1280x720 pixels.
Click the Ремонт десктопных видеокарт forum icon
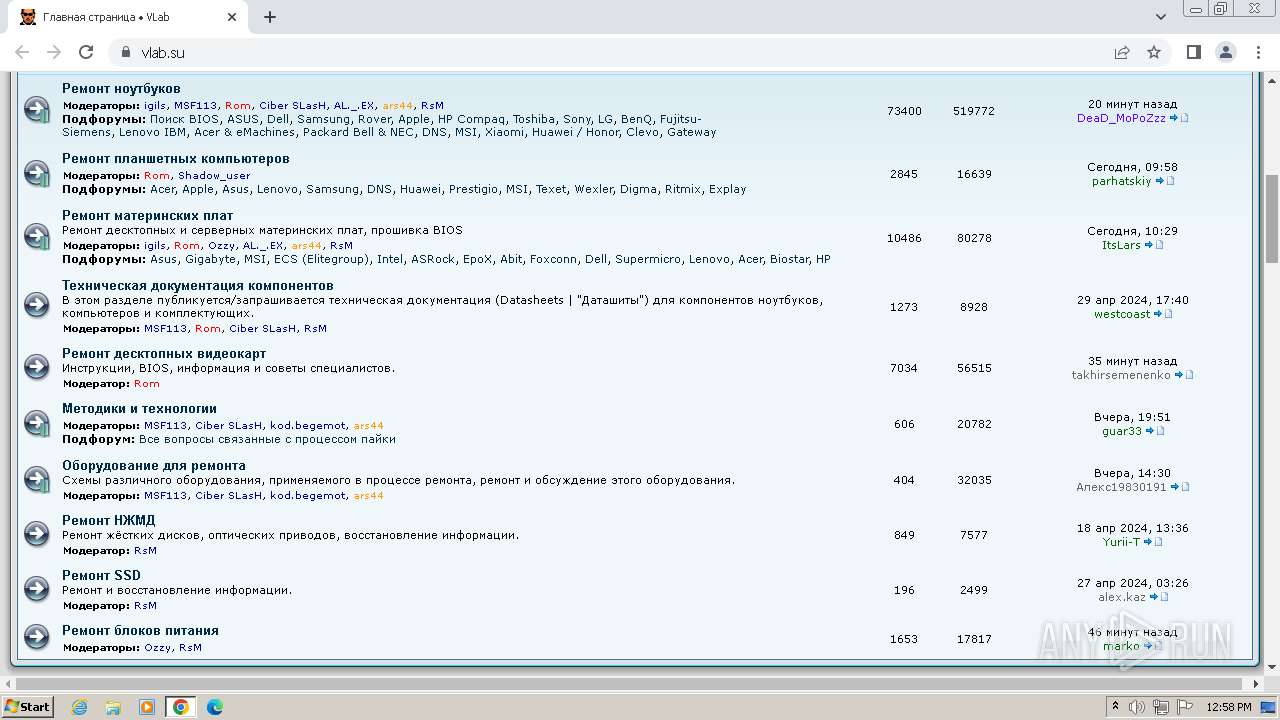[37, 368]
